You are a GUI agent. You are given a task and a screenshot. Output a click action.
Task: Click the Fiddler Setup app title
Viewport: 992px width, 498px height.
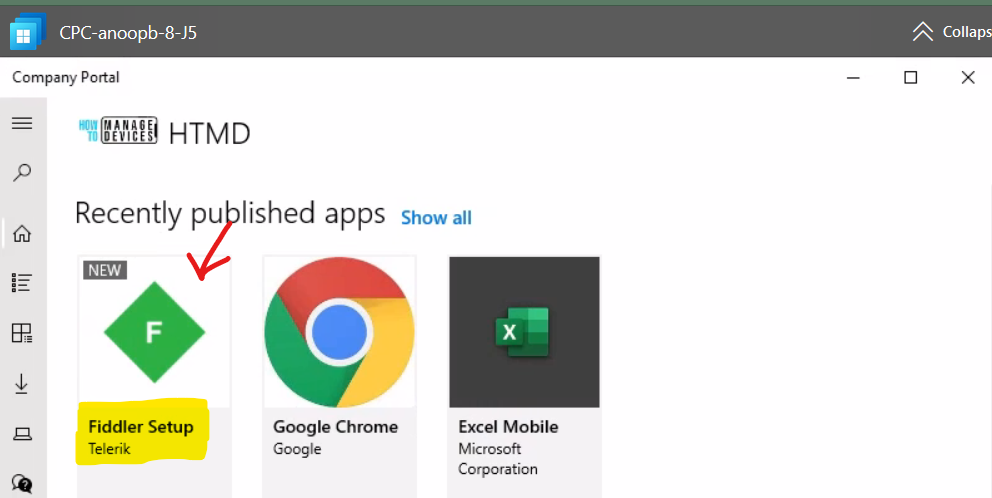141,426
